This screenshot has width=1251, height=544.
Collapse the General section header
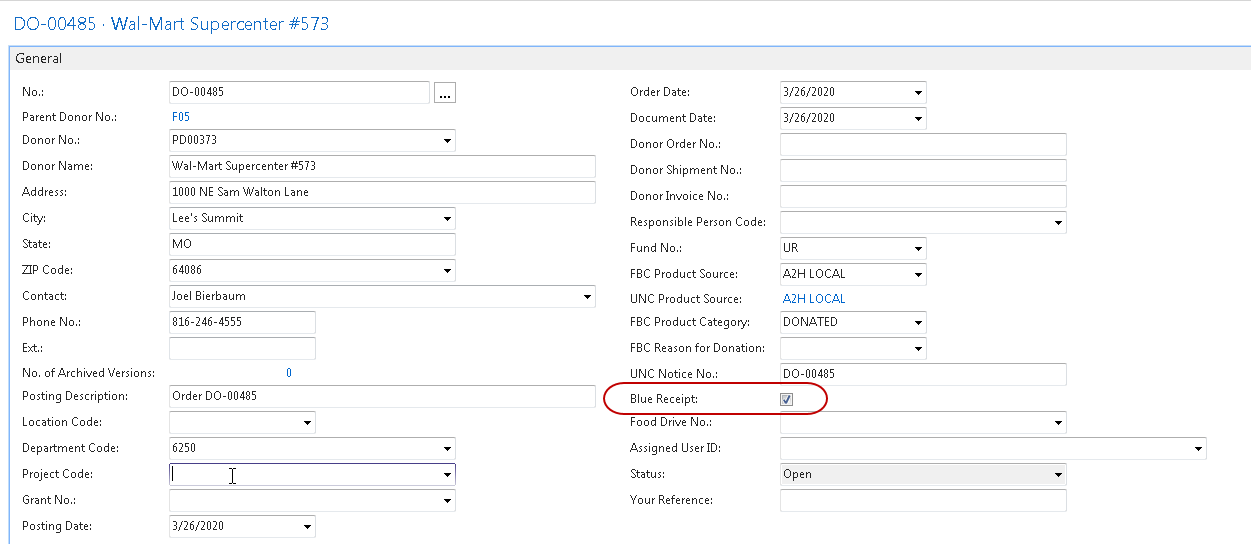(39, 59)
